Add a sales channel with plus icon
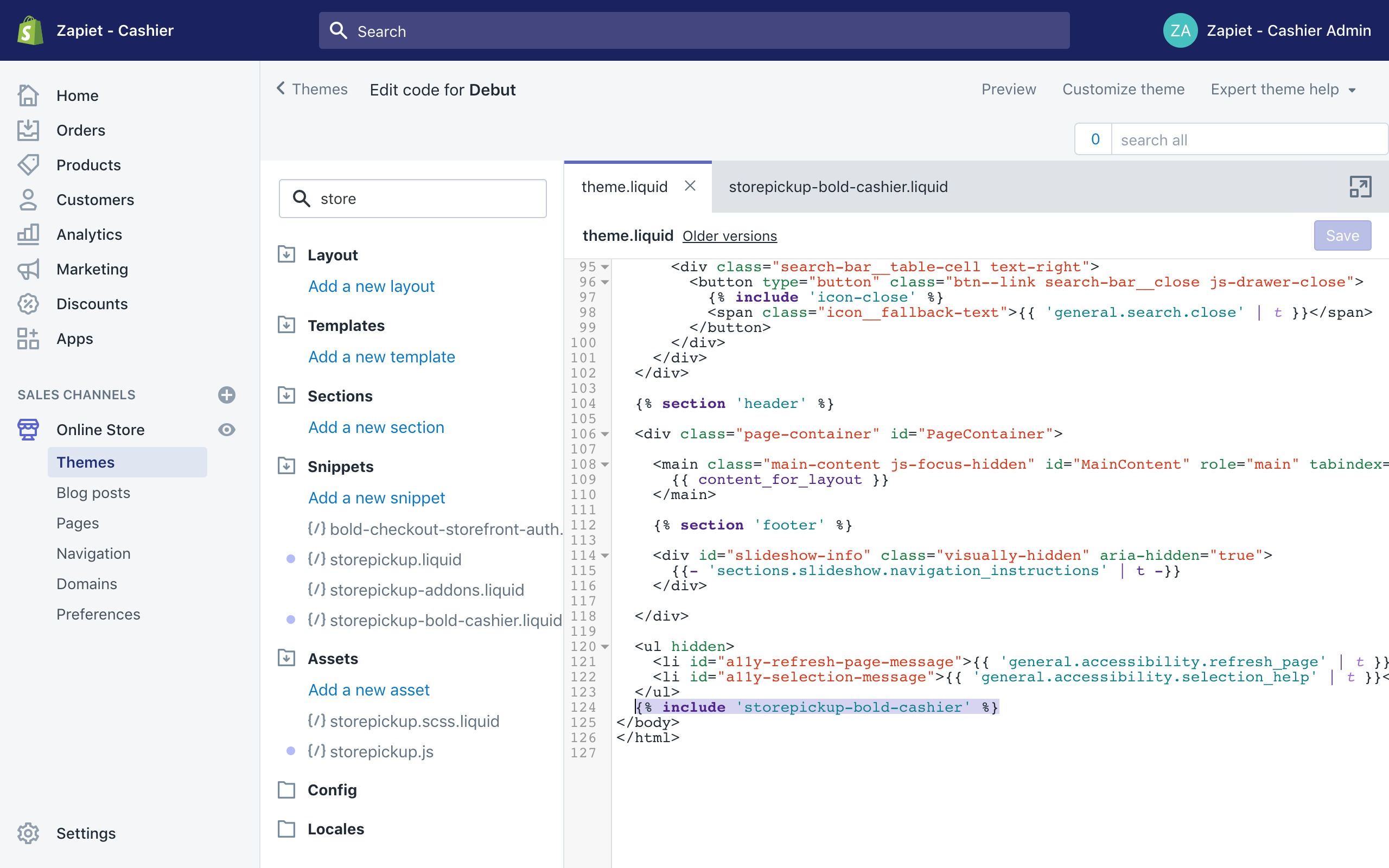Screen dimensions: 1389x868 click(227, 395)
